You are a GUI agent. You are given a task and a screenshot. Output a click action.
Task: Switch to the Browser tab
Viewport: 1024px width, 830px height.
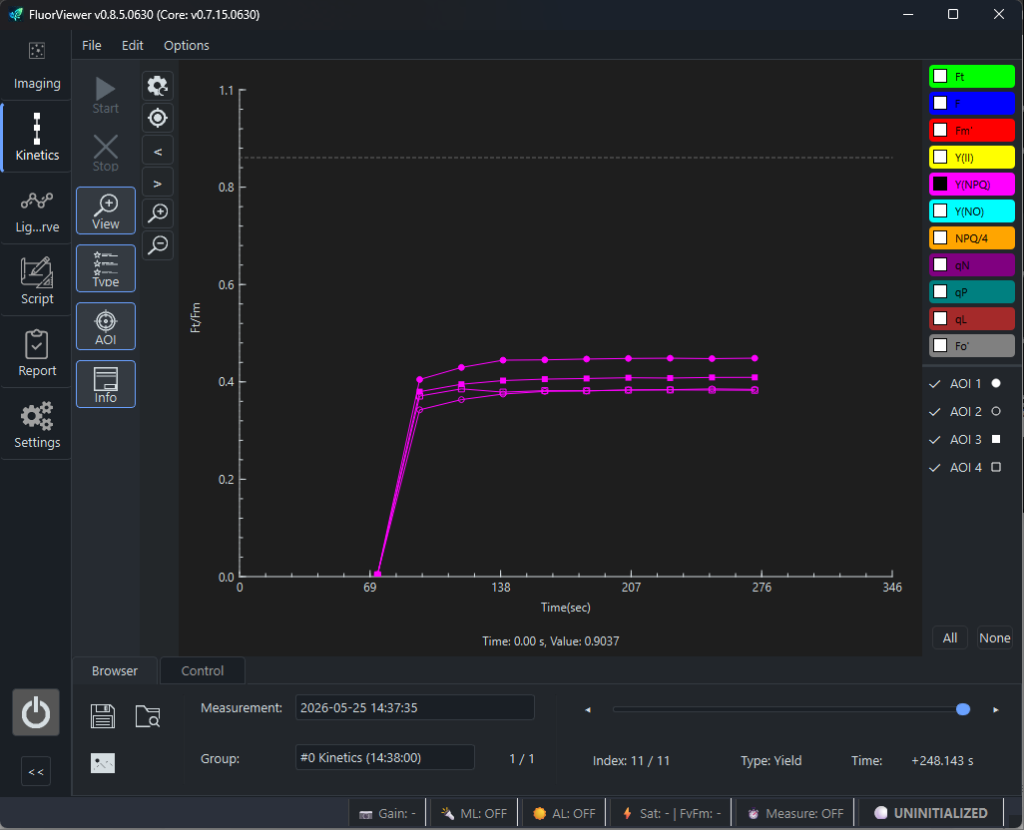[114, 671]
